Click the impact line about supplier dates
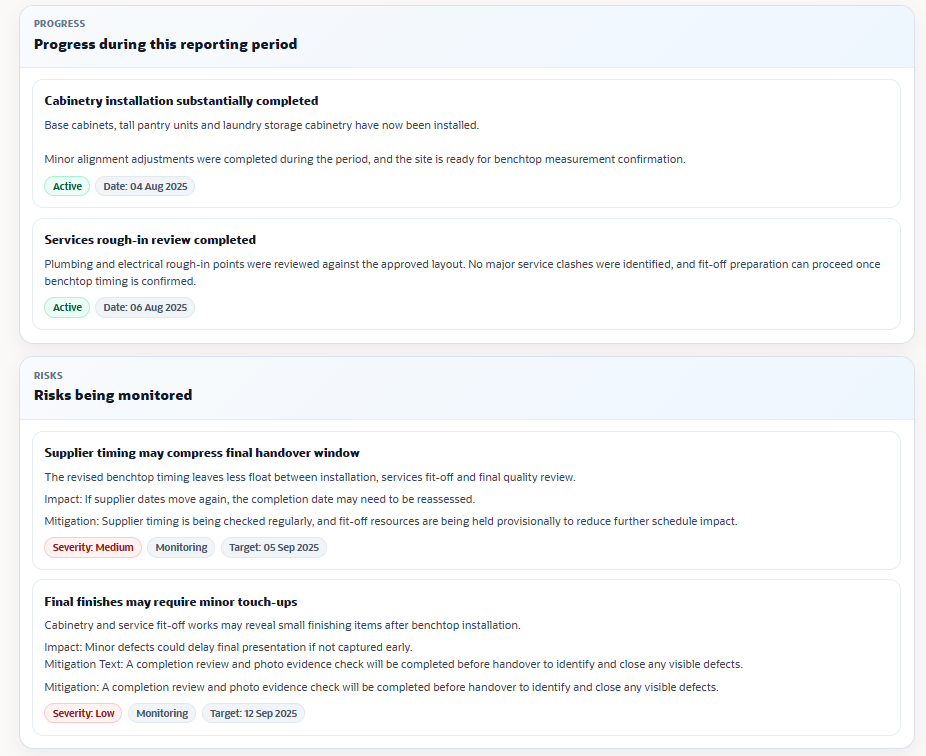The width and height of the screenshot is (926, 756). (x=260, y=500)
